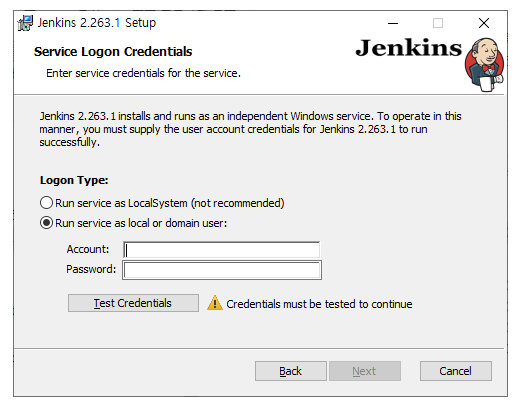This screenshot has height=408, width=524.
Task: Click 'Credentials must be tested to continue' text
Action: (x=319, y=304)
